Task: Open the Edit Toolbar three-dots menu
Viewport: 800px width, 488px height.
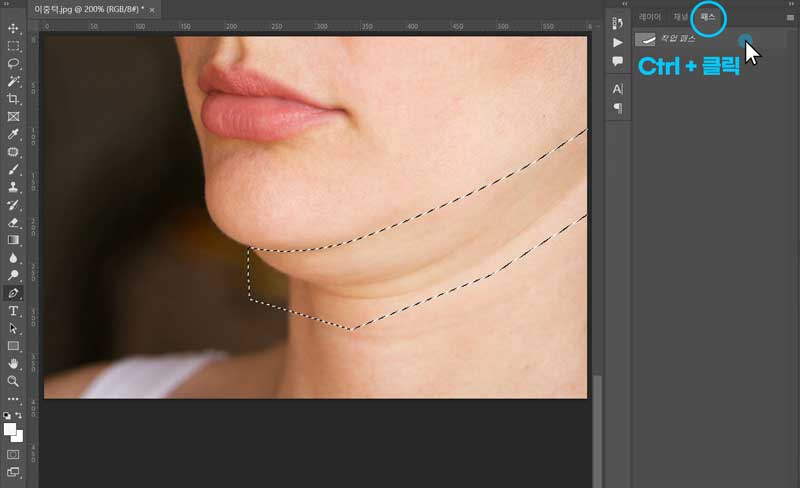Action: point(13,399)
